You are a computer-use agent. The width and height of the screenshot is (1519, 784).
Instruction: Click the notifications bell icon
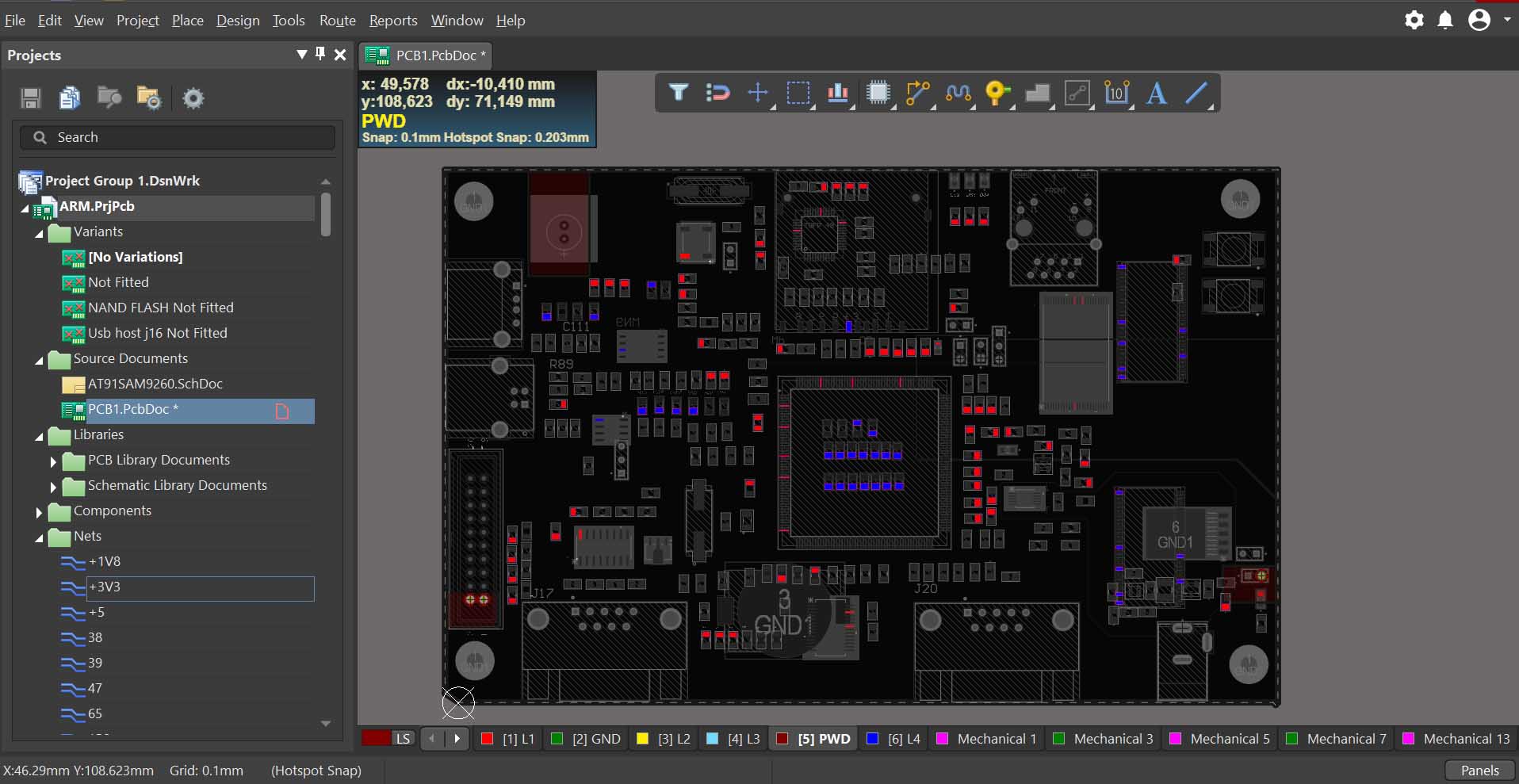point(1445,20)
